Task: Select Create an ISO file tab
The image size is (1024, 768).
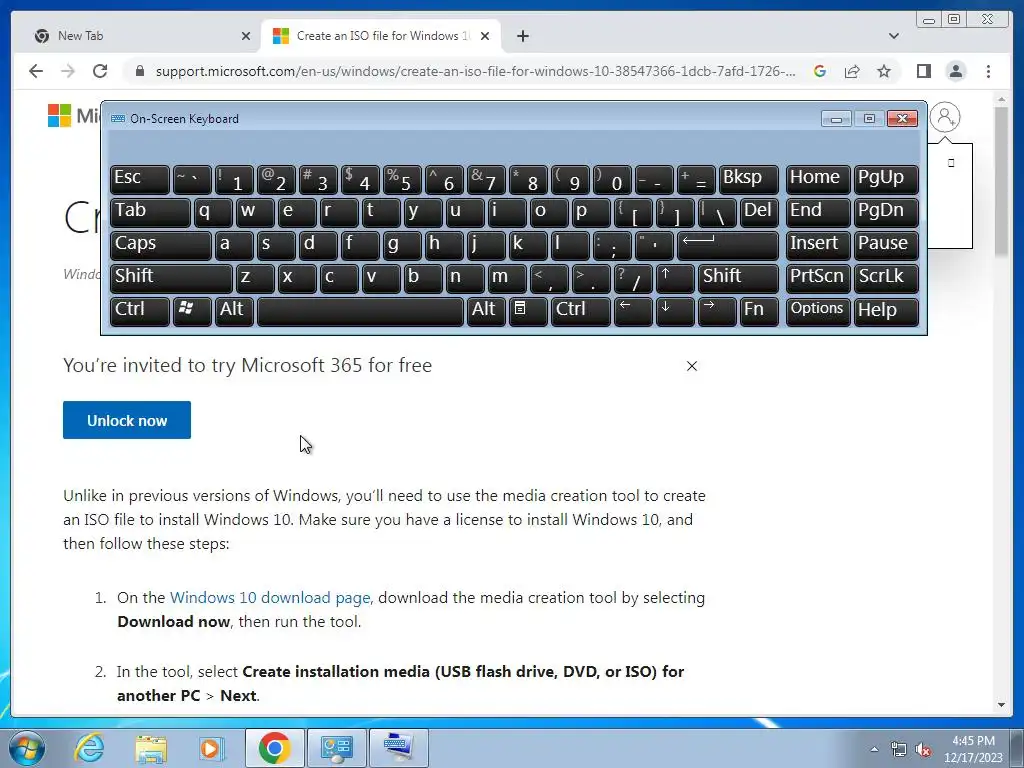Action: [381, 36]
